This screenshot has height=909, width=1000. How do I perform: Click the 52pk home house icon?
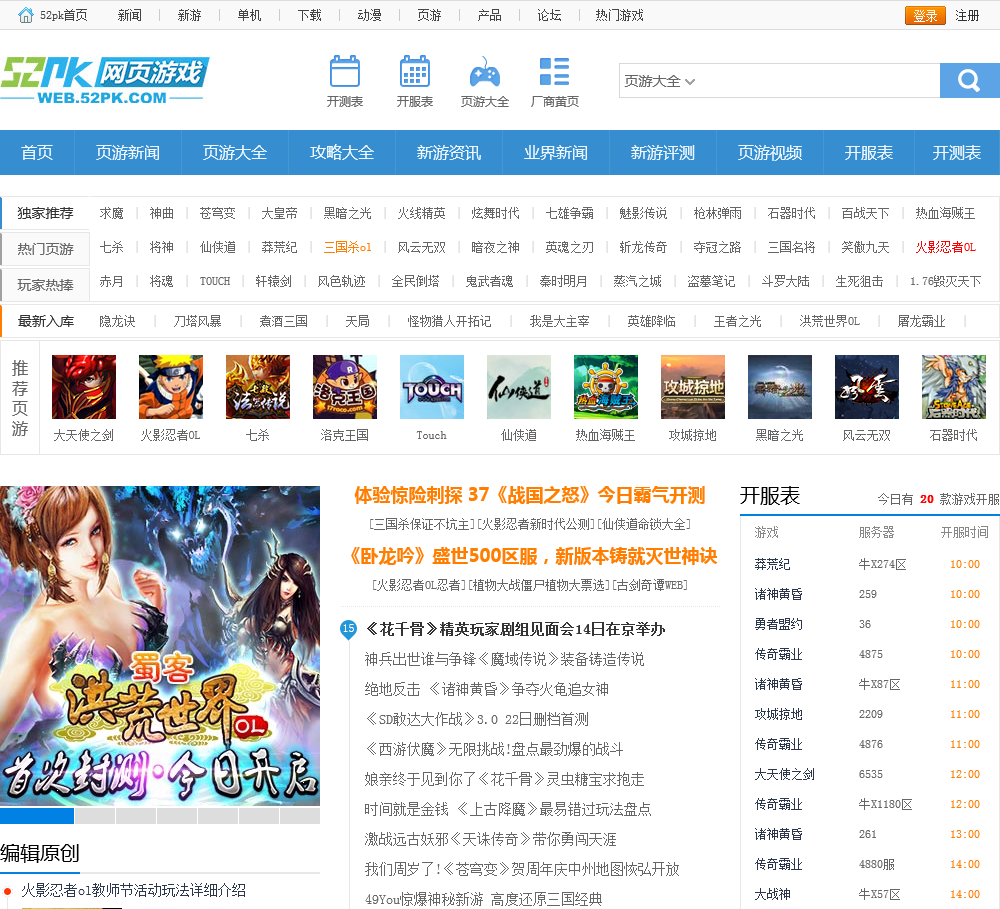[x=26, y=15]
